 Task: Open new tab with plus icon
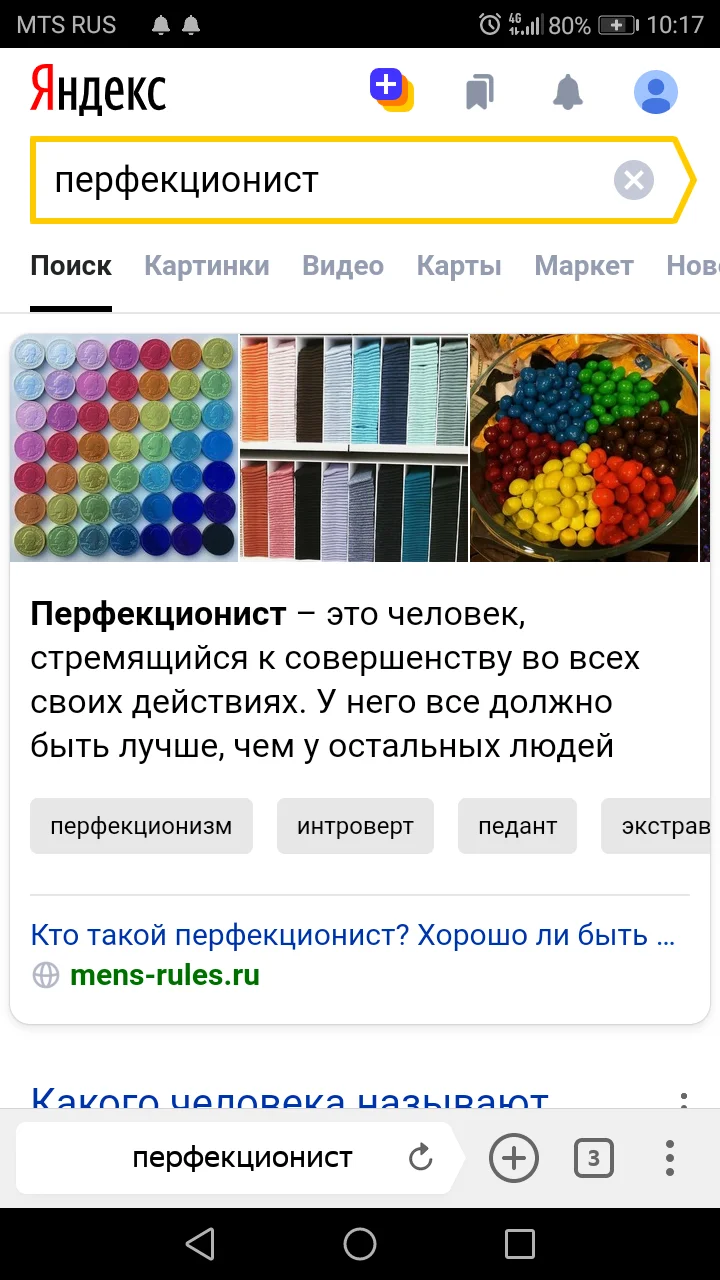(x=514, y=1158)
